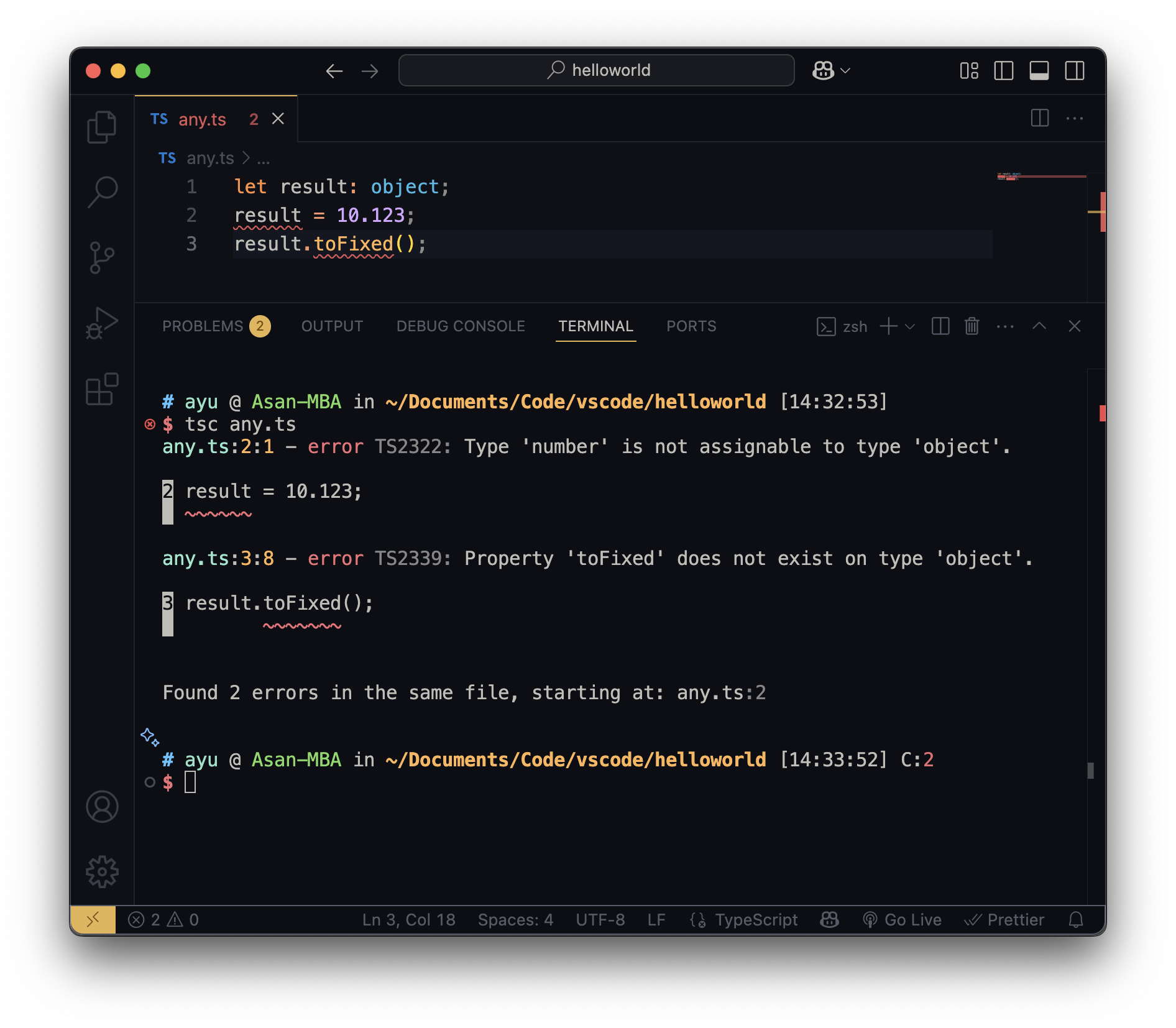Expand the breadcrumb ellipsis symbol
The width and height of the screenshot is (1176, 1028).
point(264,159)
